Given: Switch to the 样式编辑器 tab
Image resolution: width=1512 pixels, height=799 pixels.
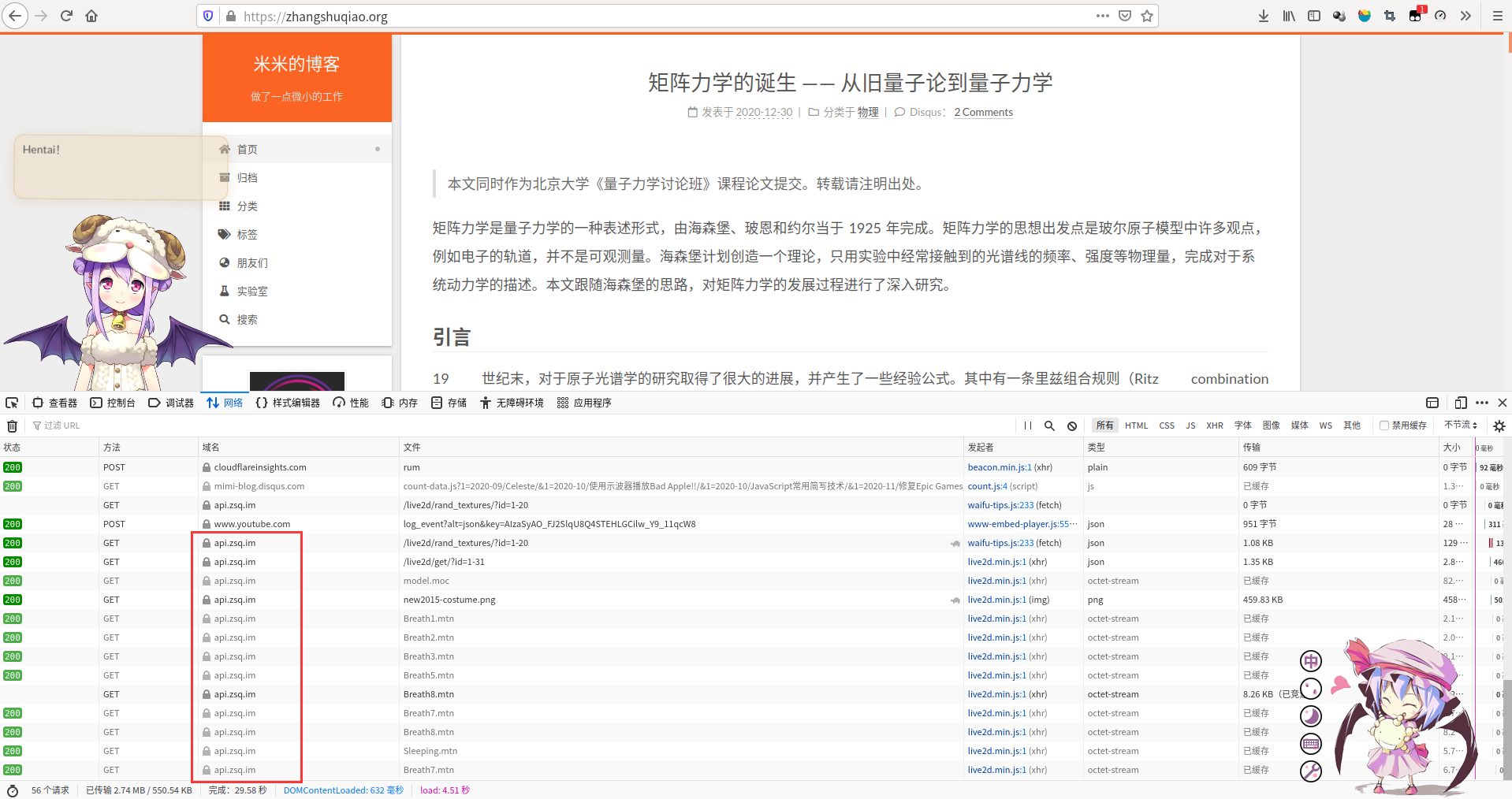Looking at the screenshot, I should click(x=288, y=403).
